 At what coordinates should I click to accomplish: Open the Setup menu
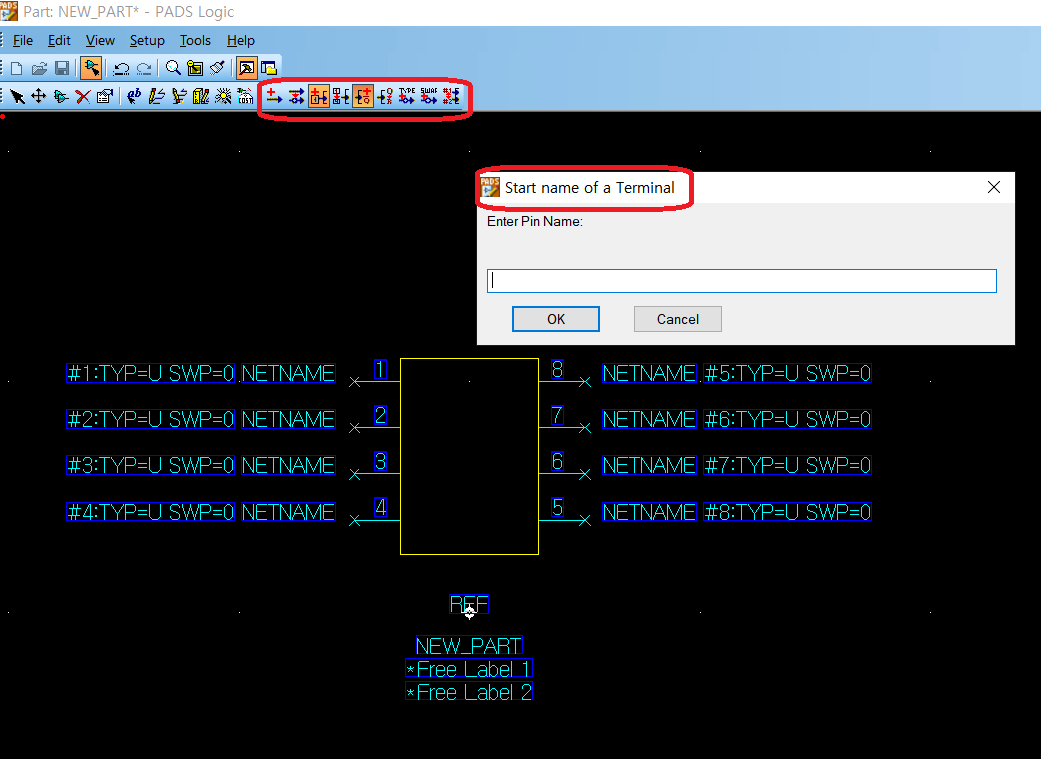pos(147,41)
